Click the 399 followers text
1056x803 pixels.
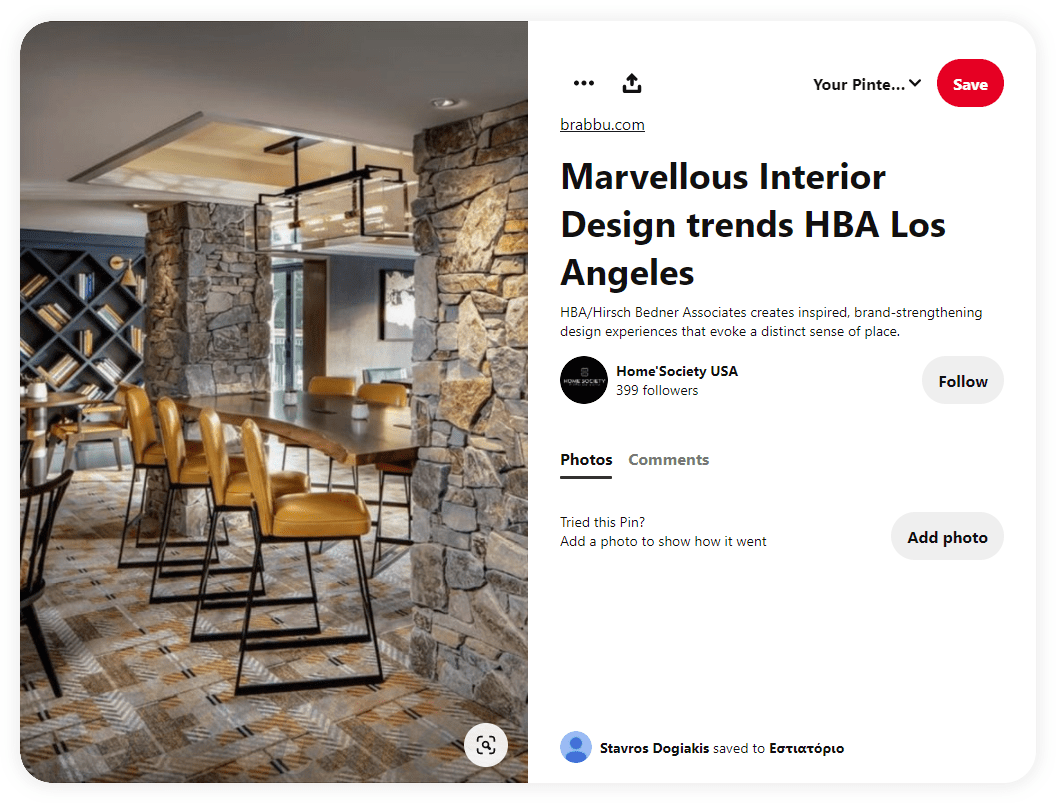657,391
